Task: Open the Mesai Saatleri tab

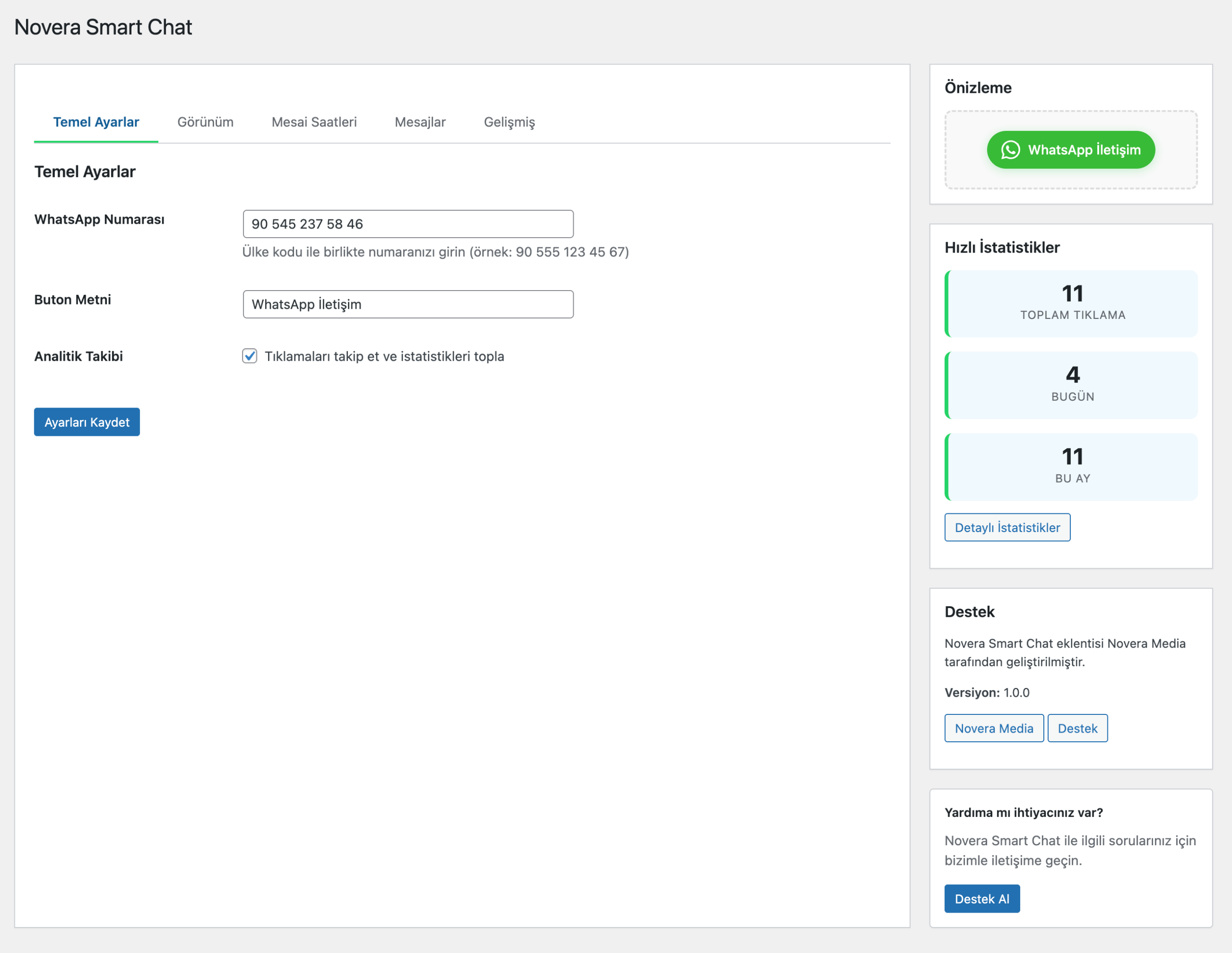Action: [x=314, y=122]
